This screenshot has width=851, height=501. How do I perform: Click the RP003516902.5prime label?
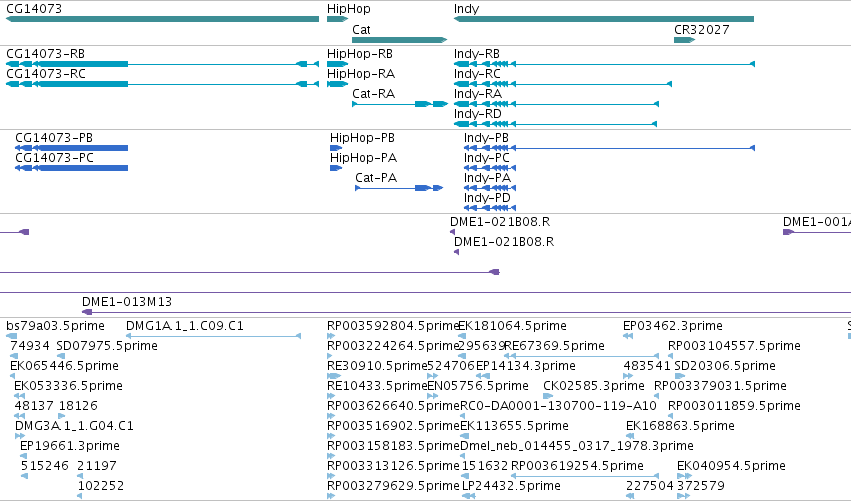tap(393, 426)
